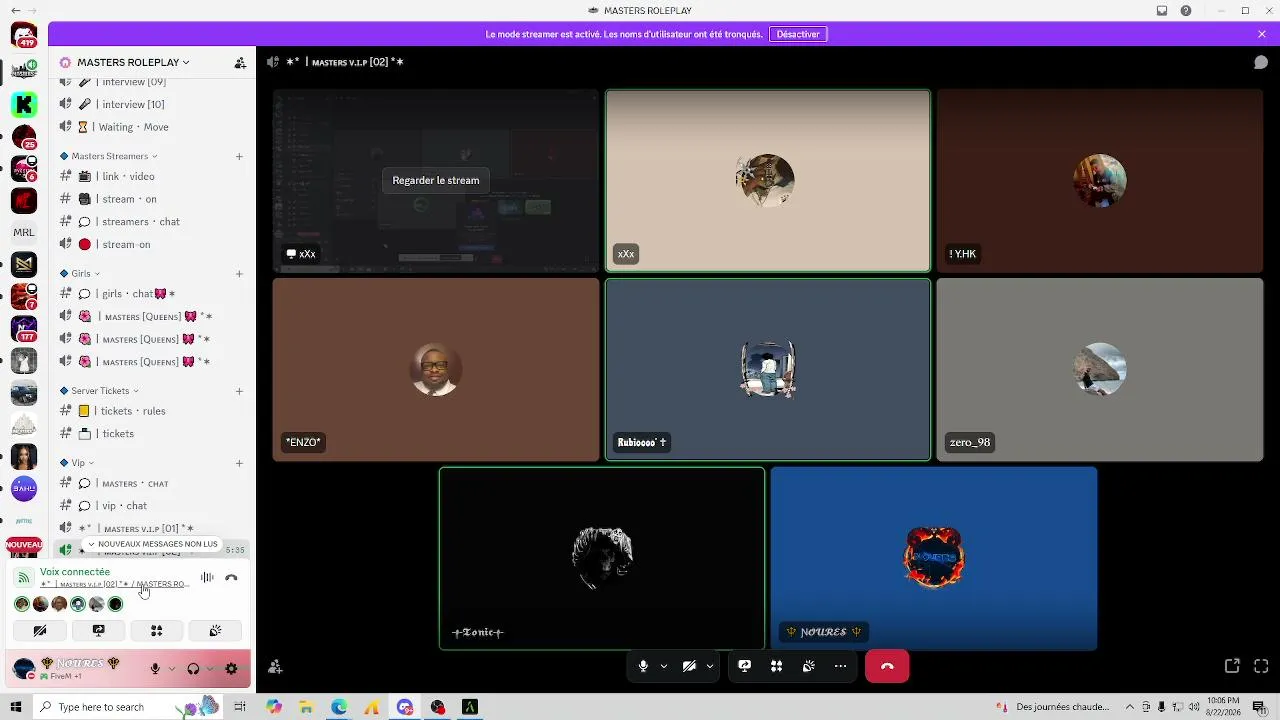Open Microsoft Edge from the taskbar
Image resolution: width=1280 pixels, height=720 pixels.
(339, 707)
